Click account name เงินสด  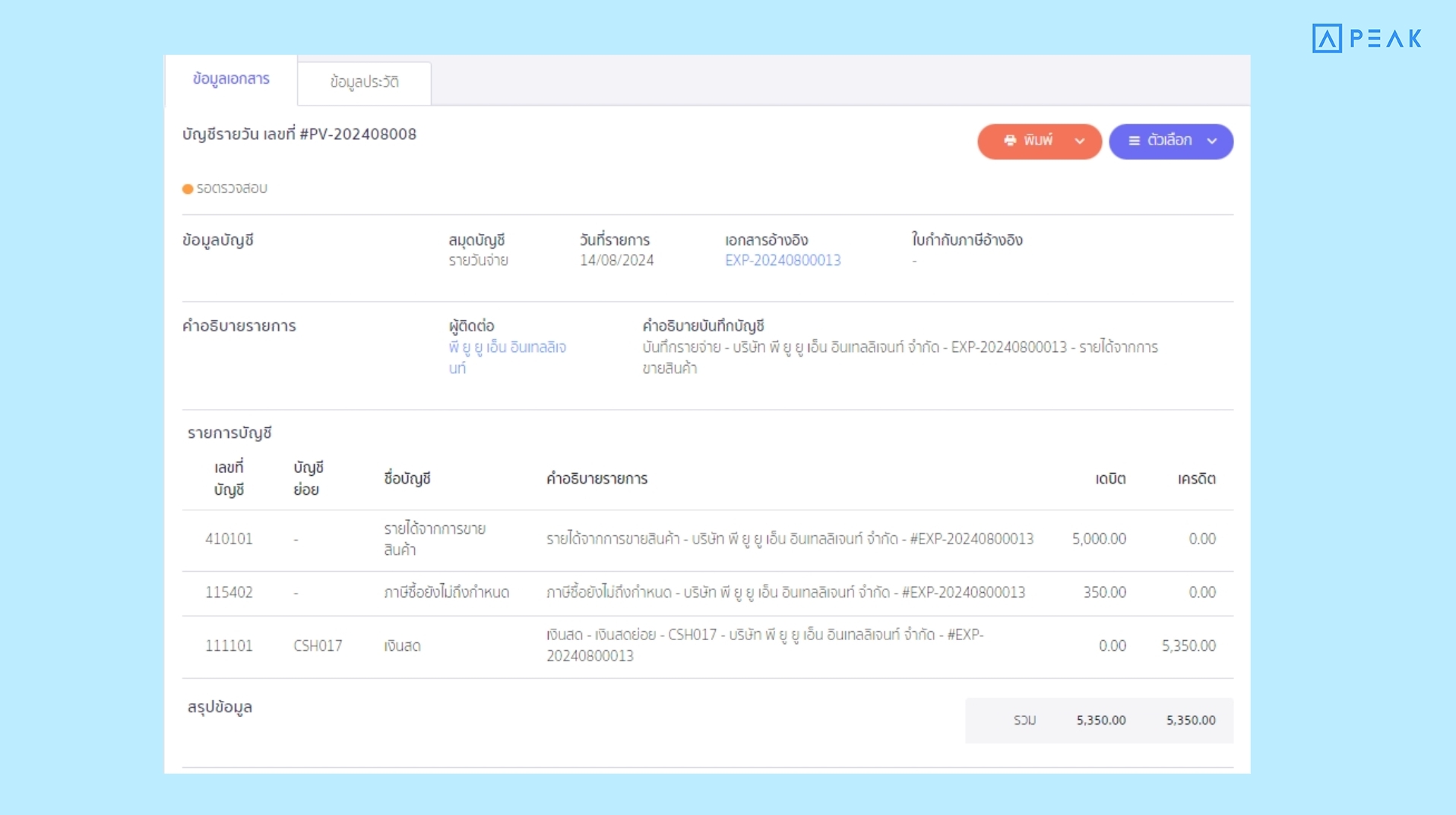[402, 645]
